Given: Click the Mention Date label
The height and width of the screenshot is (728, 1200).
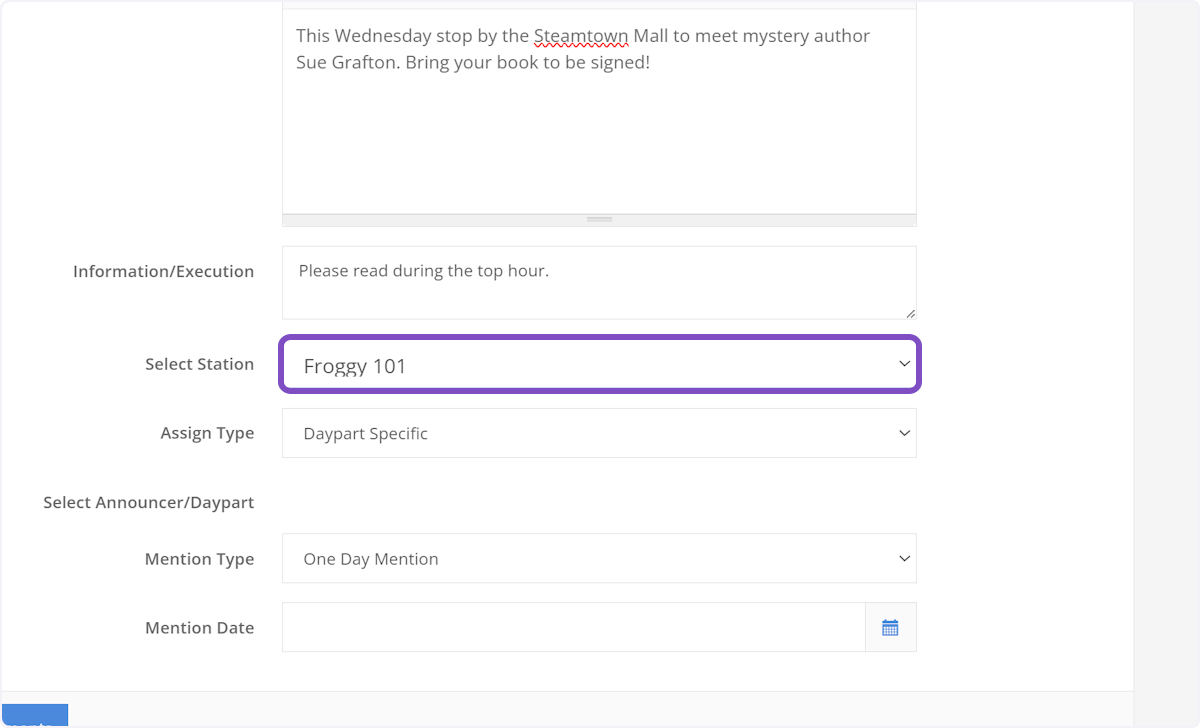Looking at the screenshot, I should click(x=199, y=628).
